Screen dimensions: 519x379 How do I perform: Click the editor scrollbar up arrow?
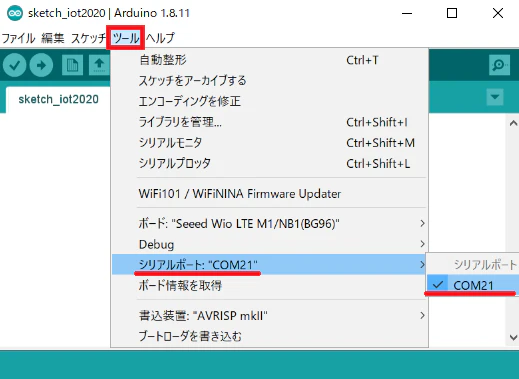513,123
